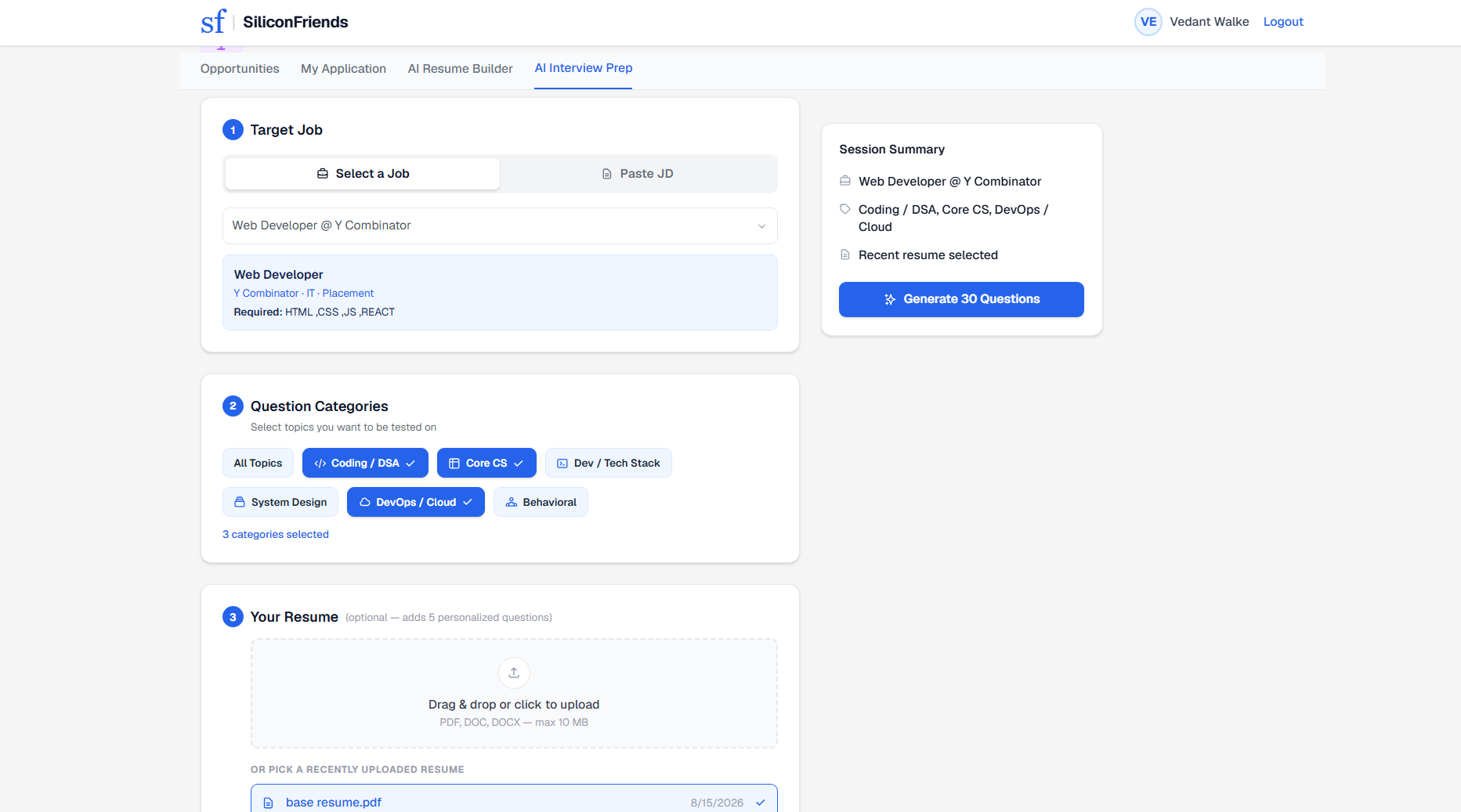Click the checkmark on the base resume.pdf row
The height and width of the screenshot is (812, 1461).
[760, 803]
